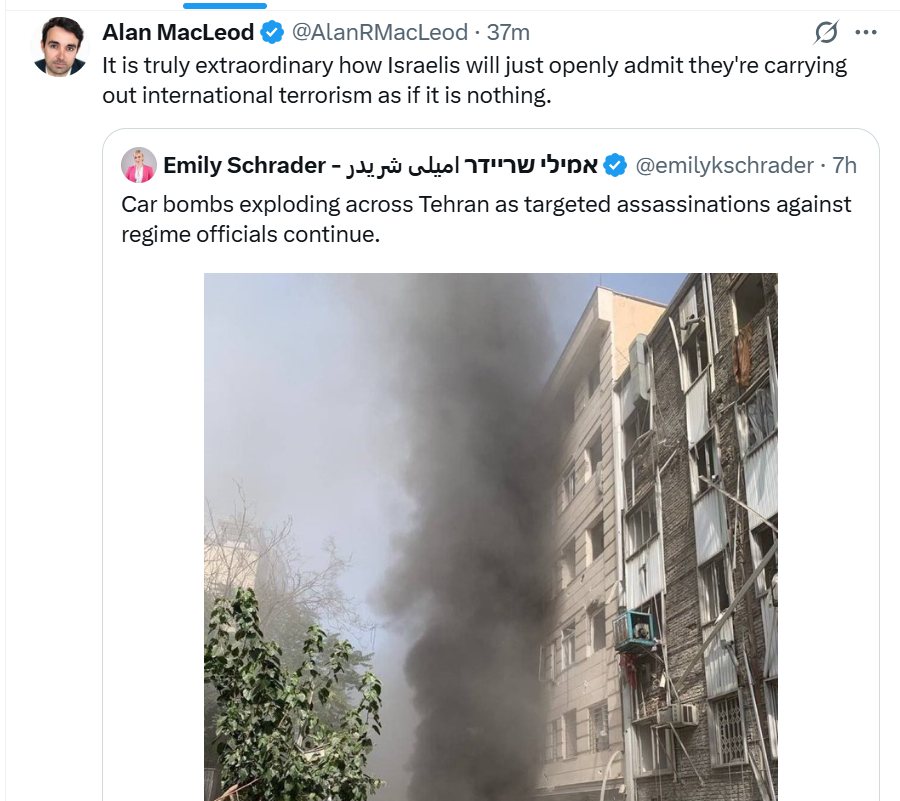This screenshot has height=801, width=900.
Task: Open the smoke and building photo
Action: [491, 537]
